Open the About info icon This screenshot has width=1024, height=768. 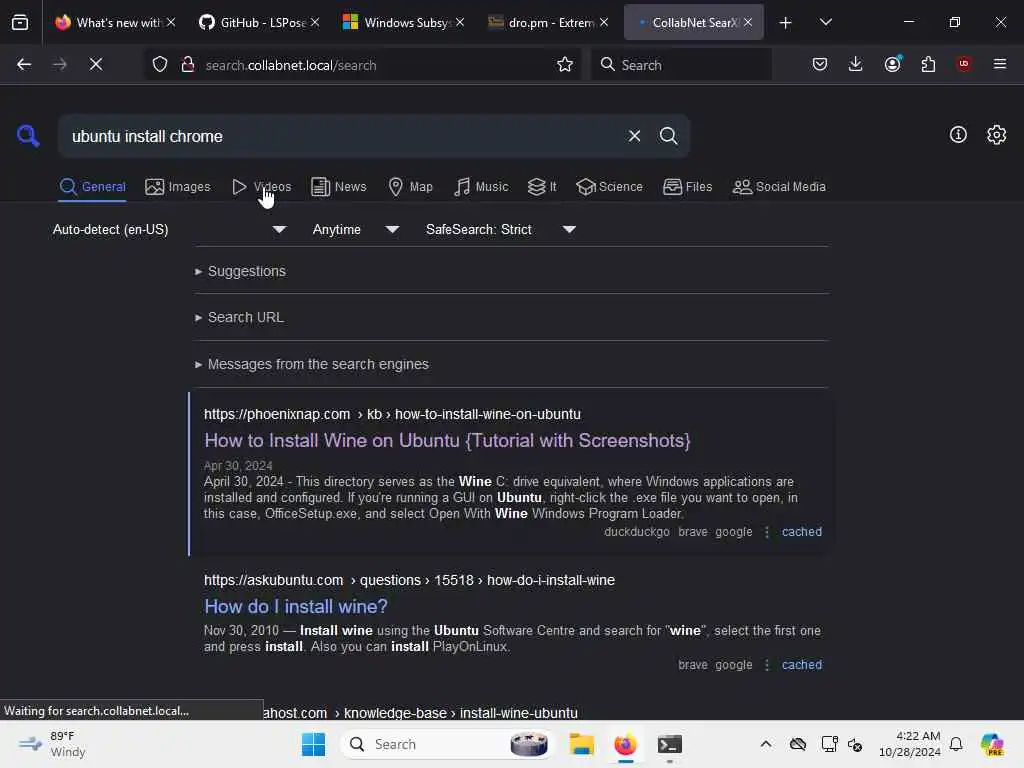tap(958, 135)
